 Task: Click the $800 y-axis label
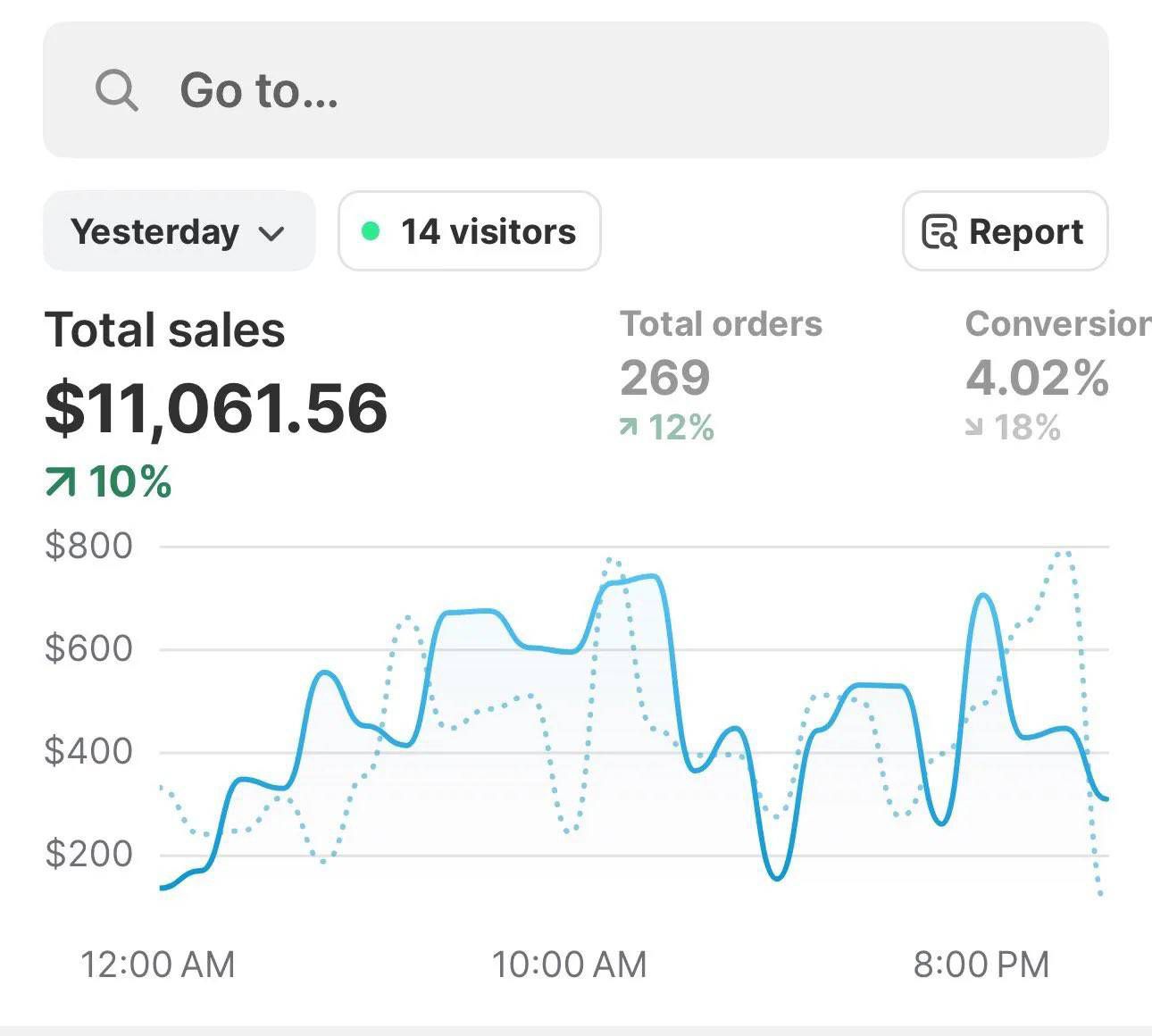88,545
